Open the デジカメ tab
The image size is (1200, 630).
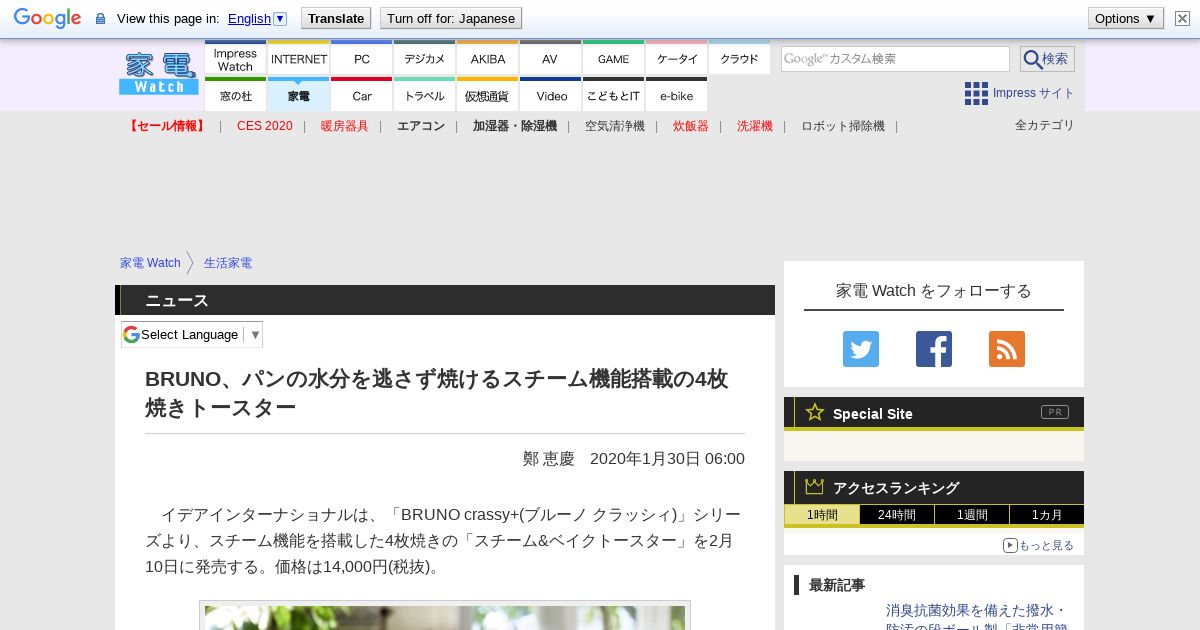[x=424, y=58]
